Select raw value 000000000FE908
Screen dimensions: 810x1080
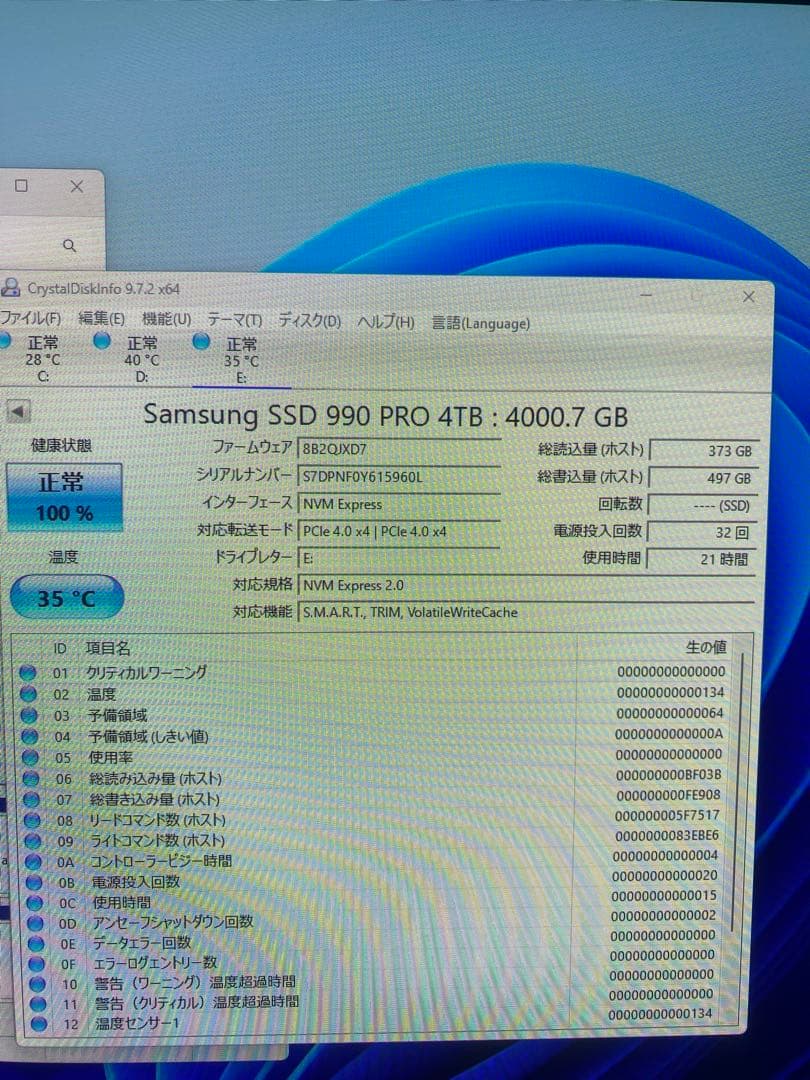(668, 795)
